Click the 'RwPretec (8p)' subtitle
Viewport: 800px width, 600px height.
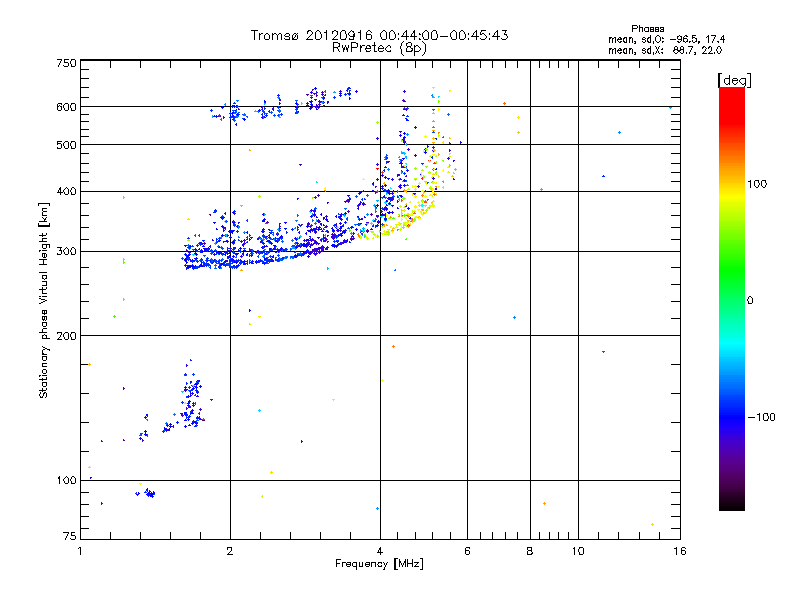point(379,48)
